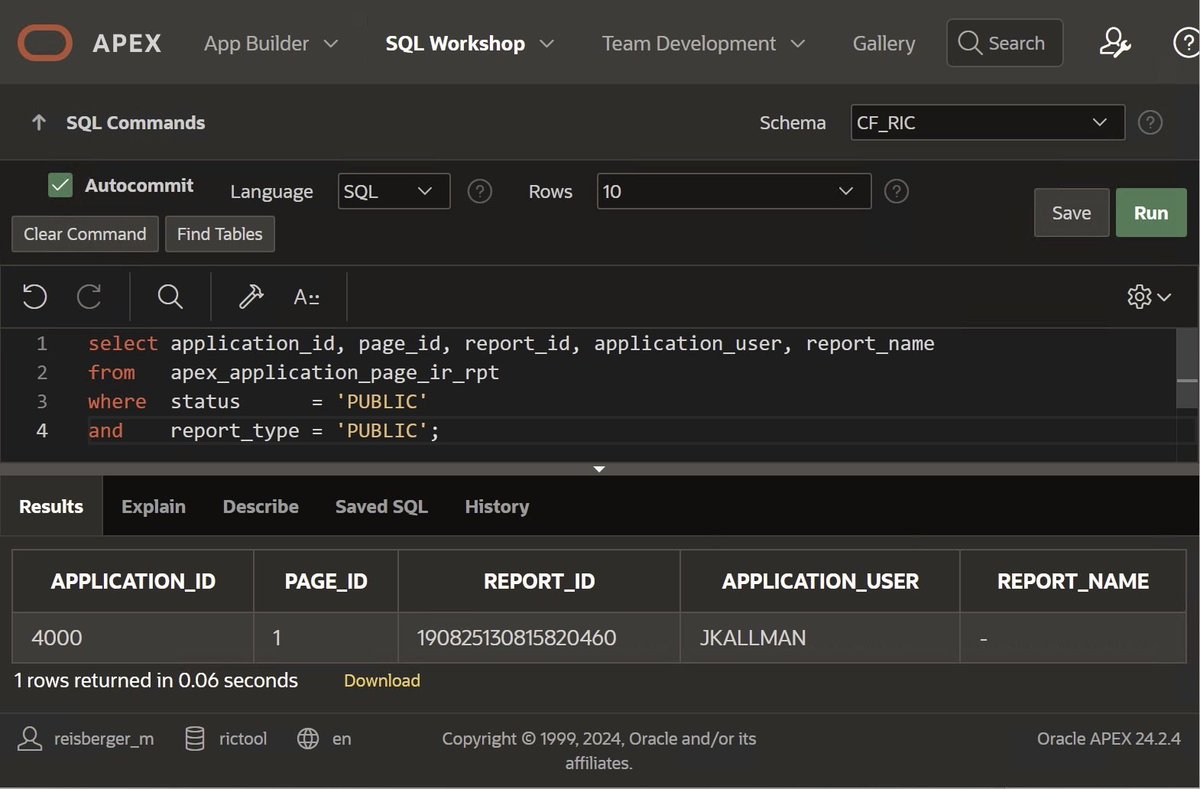Click the REPORT_ID column header

[x=539, y=581]
